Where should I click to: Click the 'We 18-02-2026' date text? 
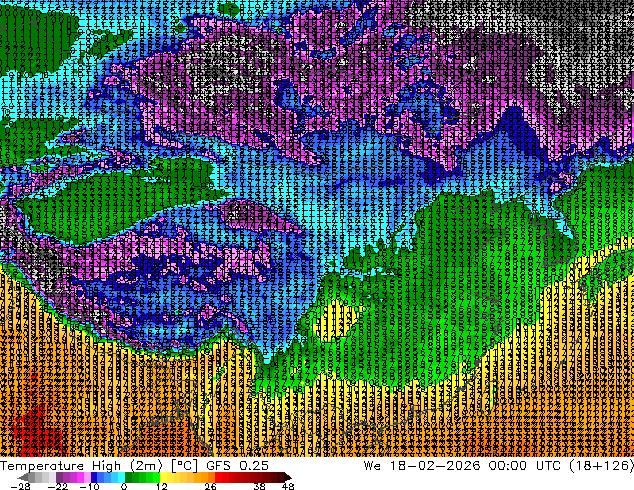pos(422,466)
